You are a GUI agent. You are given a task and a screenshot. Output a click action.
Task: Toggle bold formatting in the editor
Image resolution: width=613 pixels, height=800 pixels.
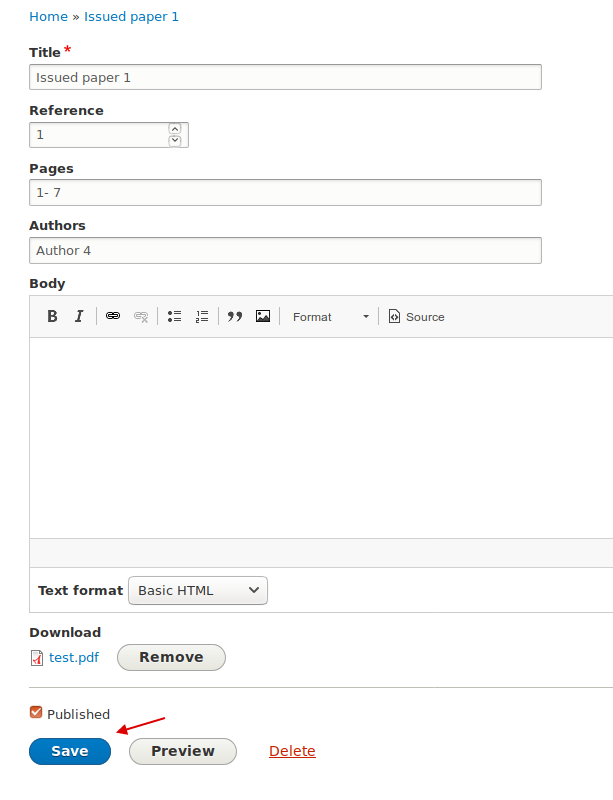tap(52, 316)
